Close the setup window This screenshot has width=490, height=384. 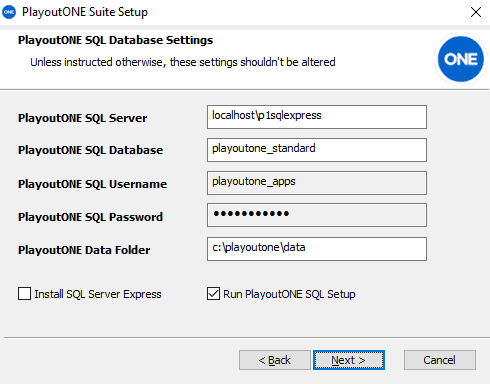coord(476,12)
